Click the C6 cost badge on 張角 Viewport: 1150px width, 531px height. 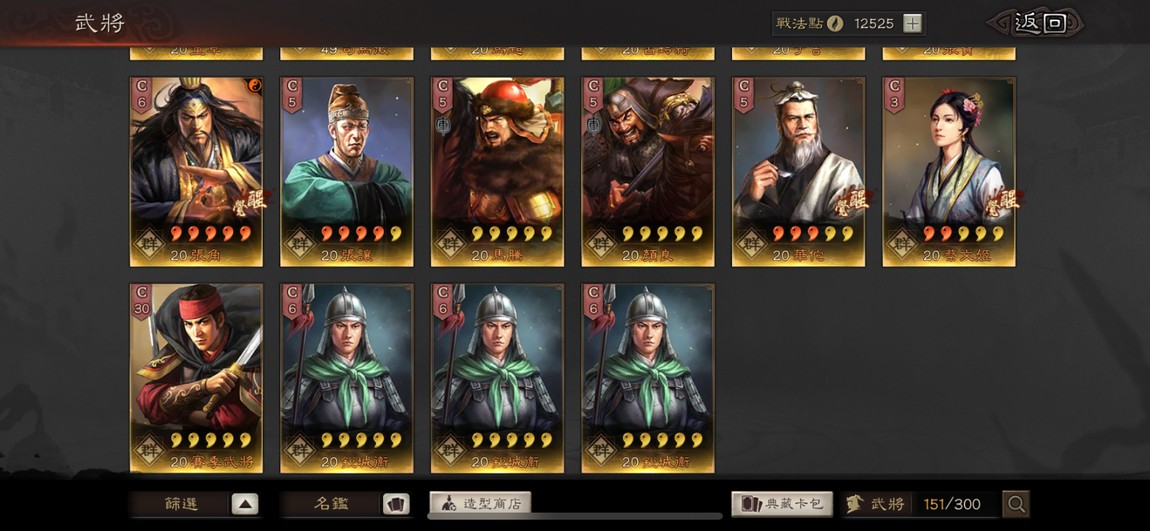coord(140,95)
